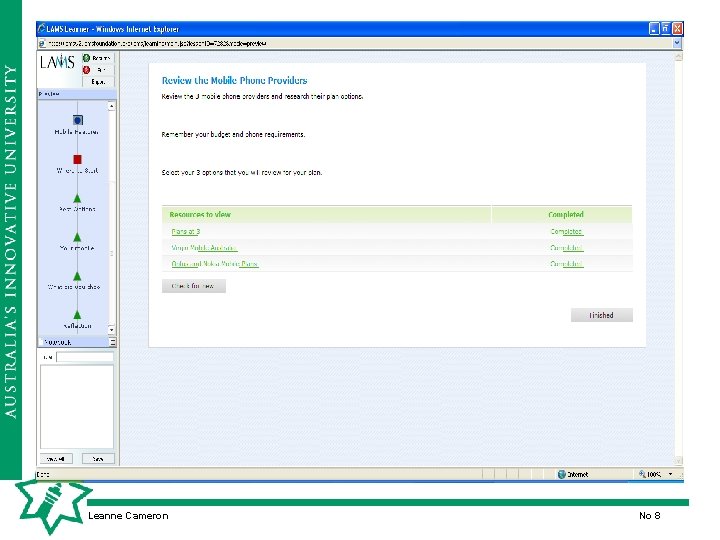
Task: Close the LAMS Learner window
Action: click(677, 29)
